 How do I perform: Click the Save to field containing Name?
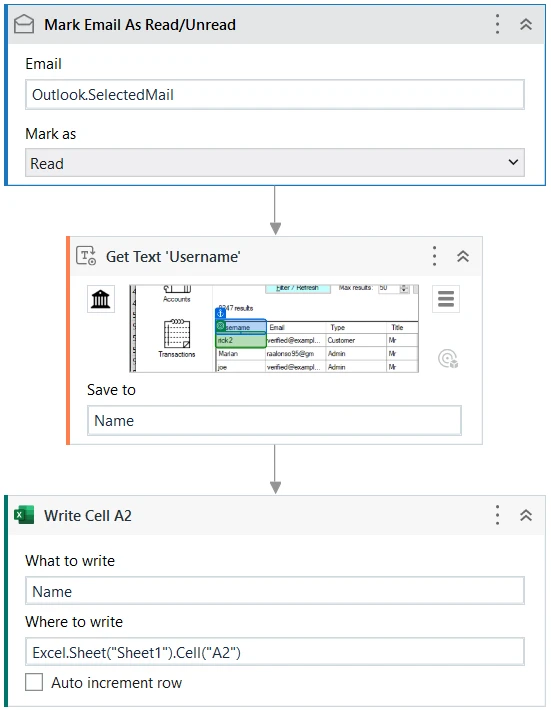click(x=274, y=421)
